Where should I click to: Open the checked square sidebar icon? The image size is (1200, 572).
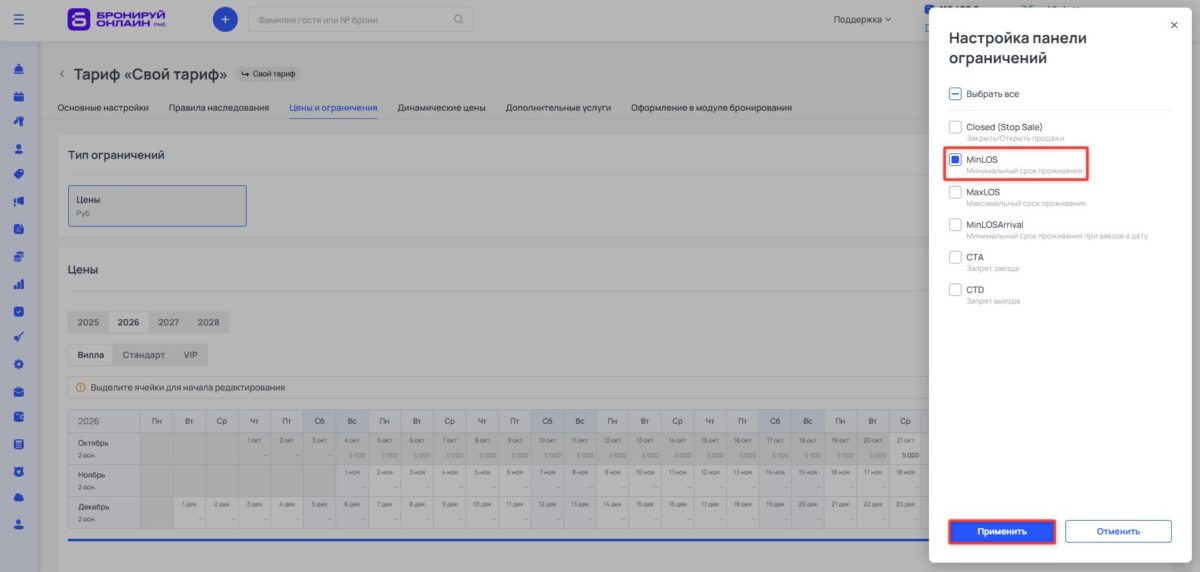(19, 310)
